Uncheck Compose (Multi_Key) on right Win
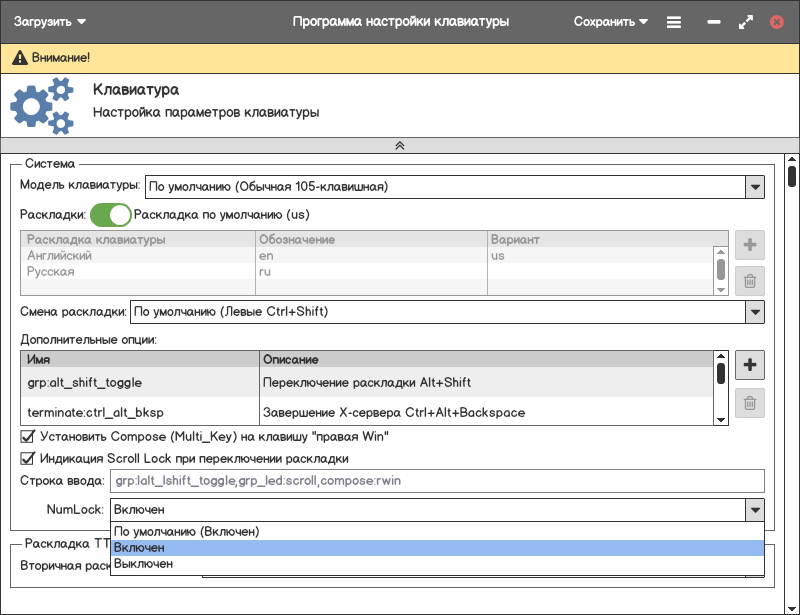Viewport: 800px width, 615px height. (x=28, y=437)
